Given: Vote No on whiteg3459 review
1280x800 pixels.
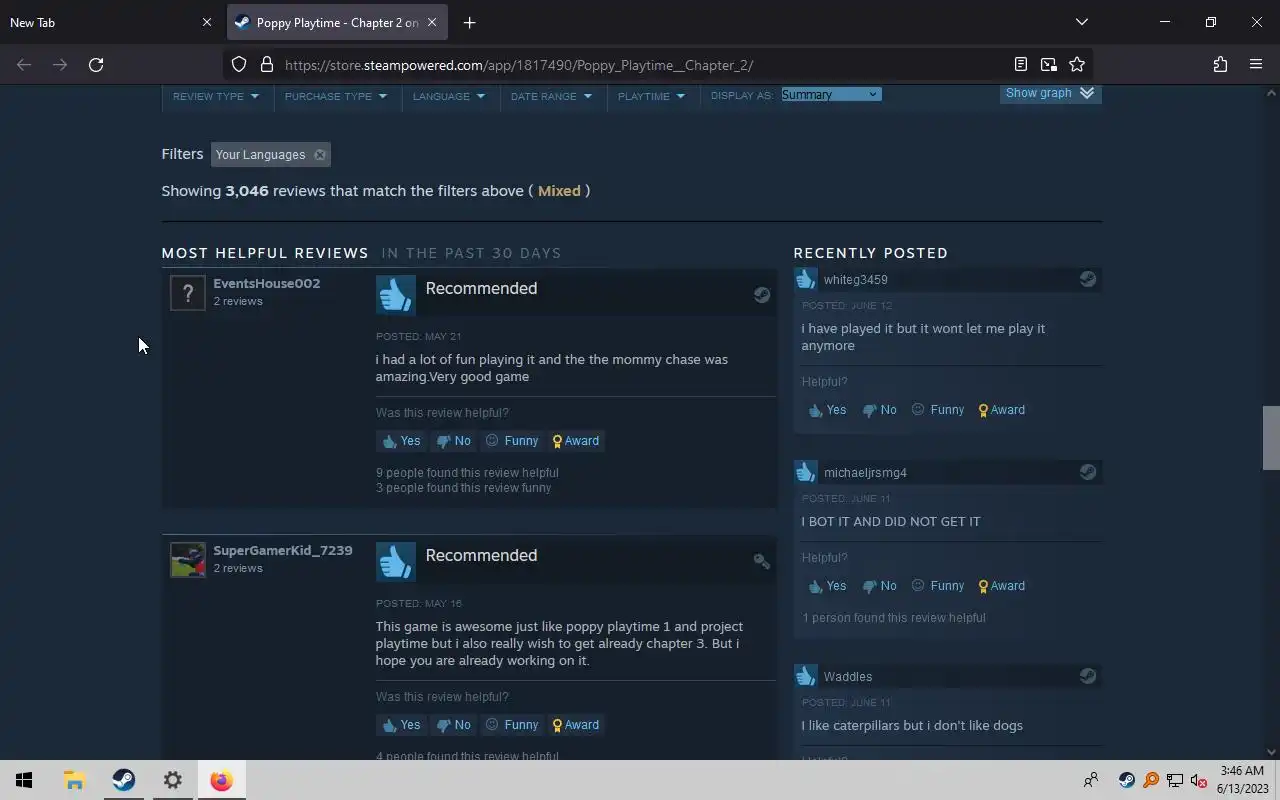Looking at the screenshot, I should (880, 410).
